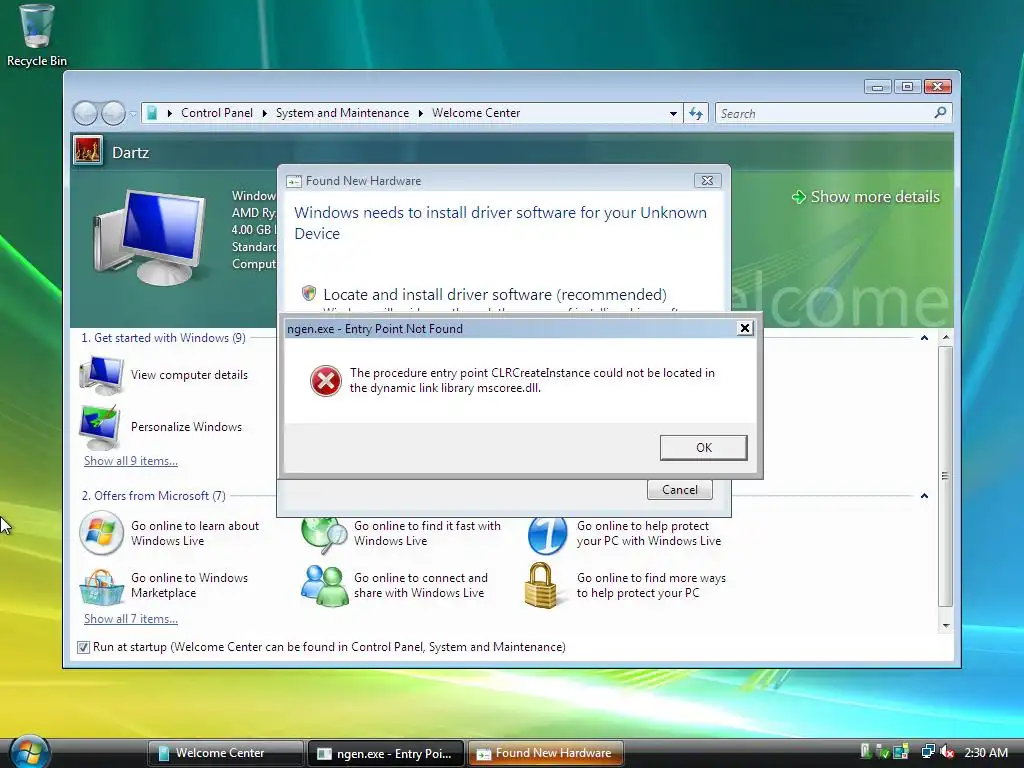1024x768 pixels.
Task: Click the search magnifier icon
Action: tap(940, 113)
